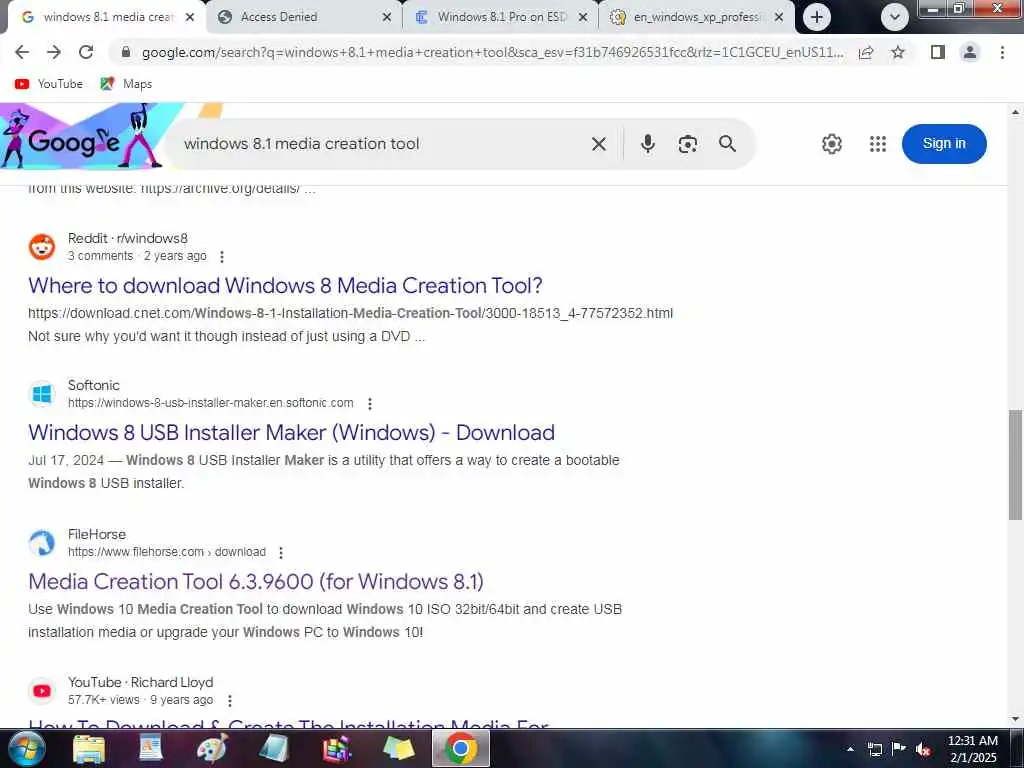Screen dimensions: 1024x768
Task: Open the muted volume tray icon
Action: point(923,749)
